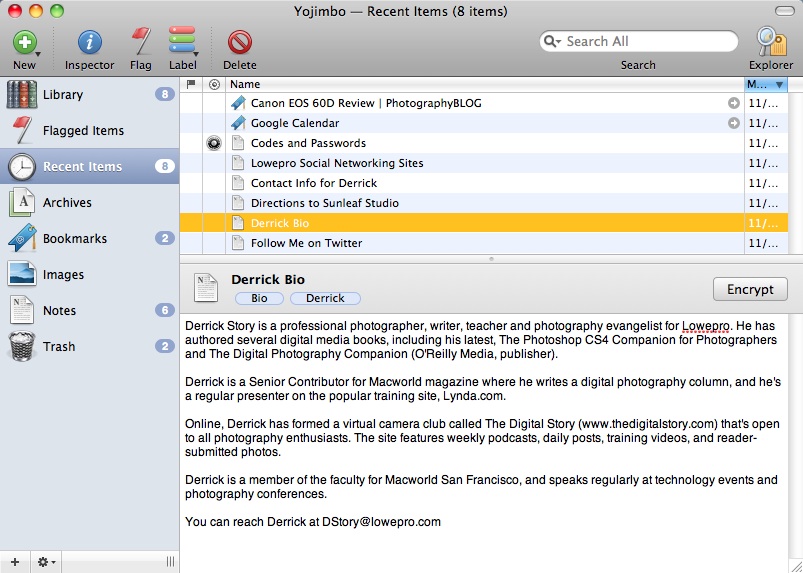Sort list by encrypted column header
This screenshot has height=573, width=803.
coord(213,85)
